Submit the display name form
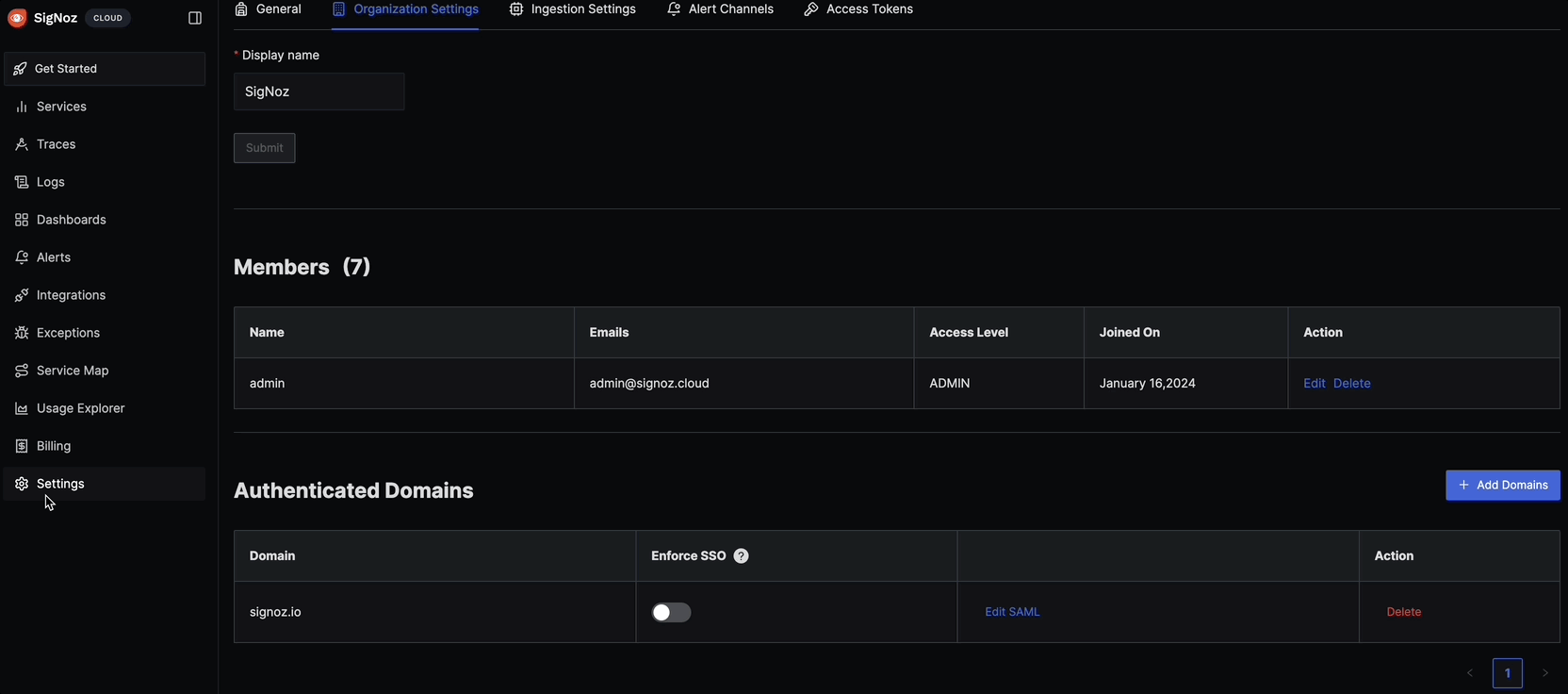 (x=265, y=148)
